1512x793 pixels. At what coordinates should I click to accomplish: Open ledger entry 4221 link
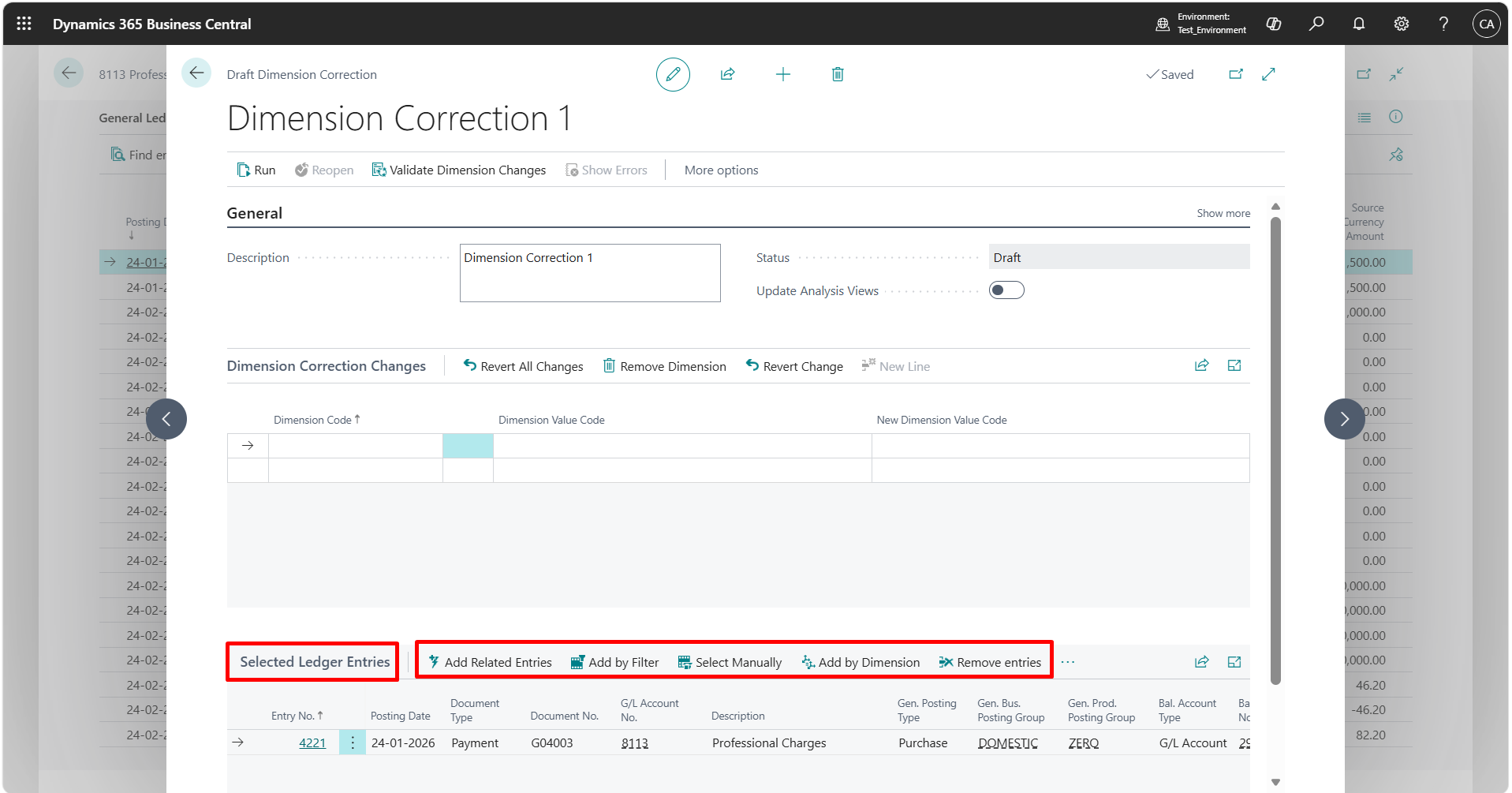(312, 743)
